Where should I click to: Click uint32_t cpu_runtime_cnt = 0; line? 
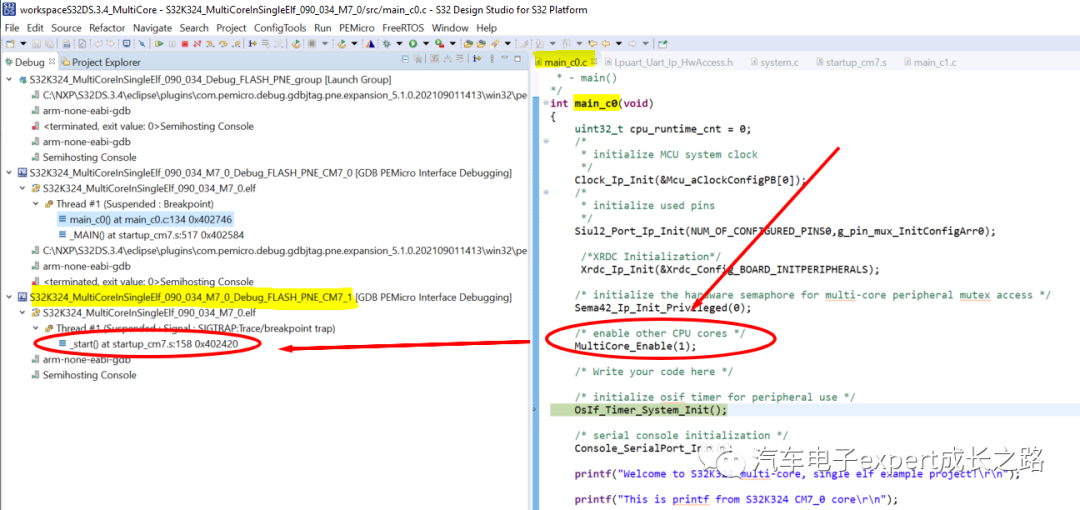(x=662, y=129)
